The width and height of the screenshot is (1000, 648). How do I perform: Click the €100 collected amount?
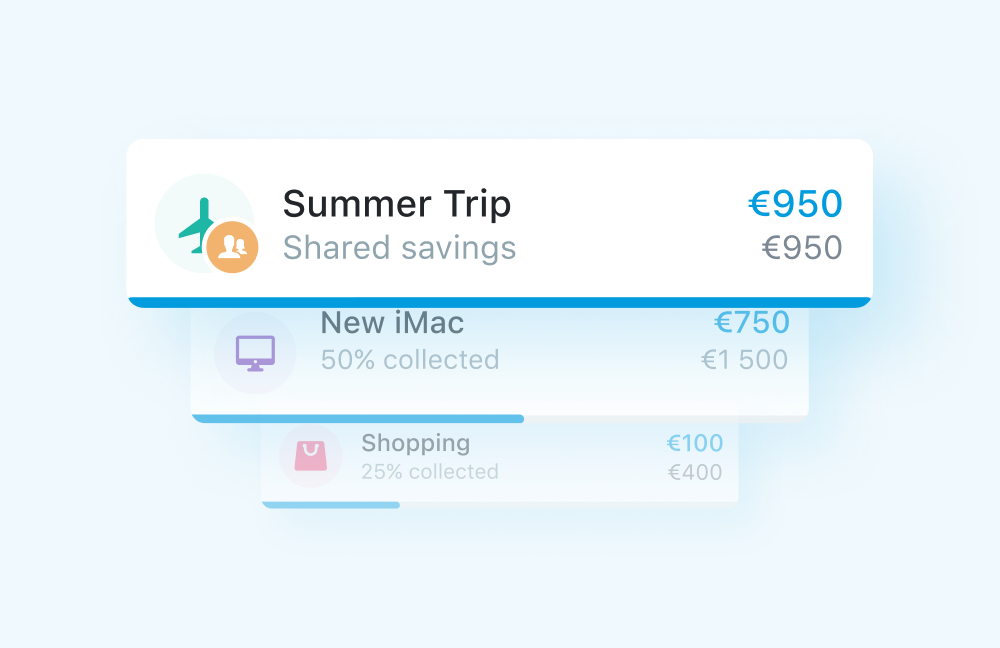tap(694, 443)
